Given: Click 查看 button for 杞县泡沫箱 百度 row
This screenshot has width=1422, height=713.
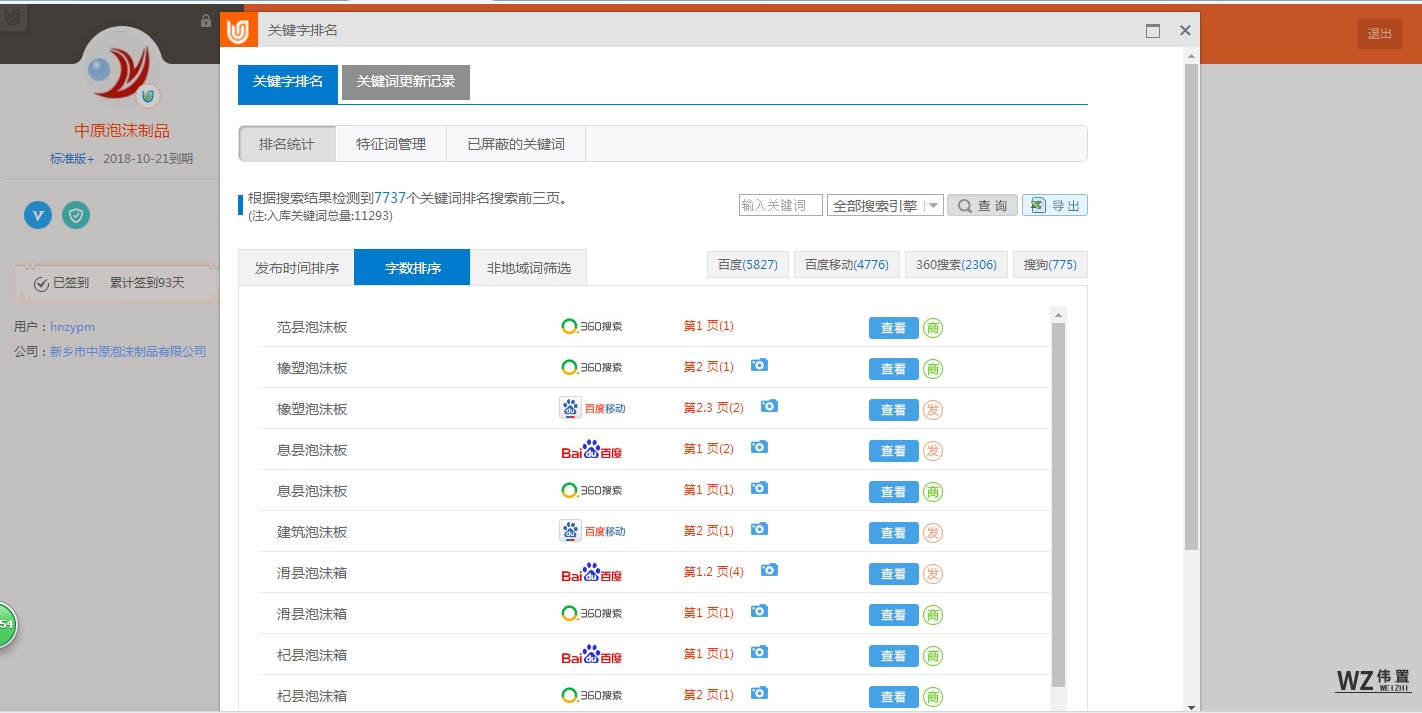Looking at the screenshot, I should pos(893,656).
